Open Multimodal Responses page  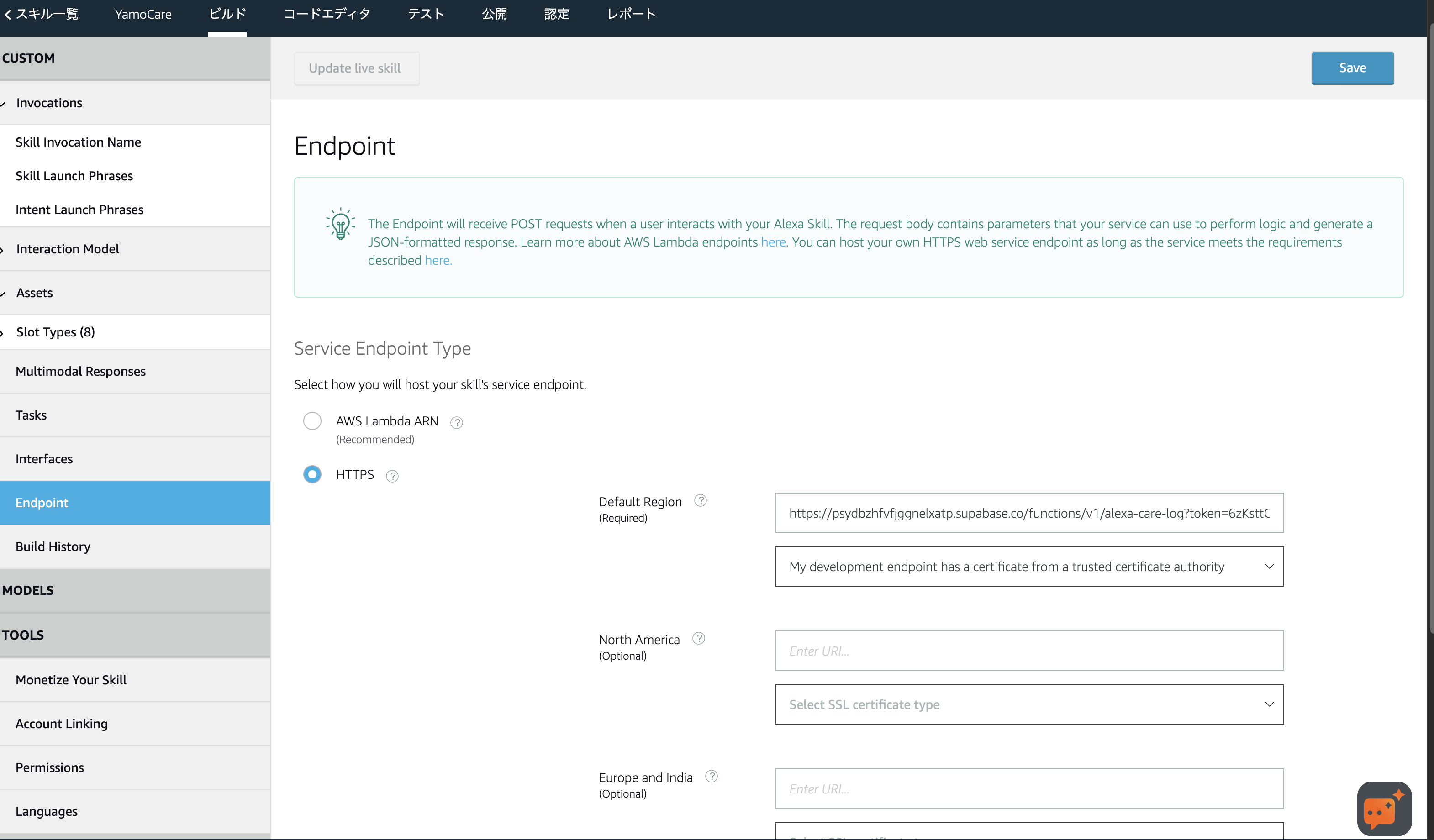[x=136, y=371]
